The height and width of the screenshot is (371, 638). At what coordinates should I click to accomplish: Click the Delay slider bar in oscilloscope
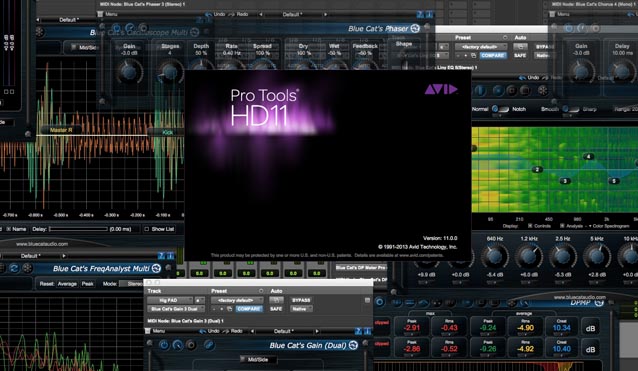coord(79,229)
